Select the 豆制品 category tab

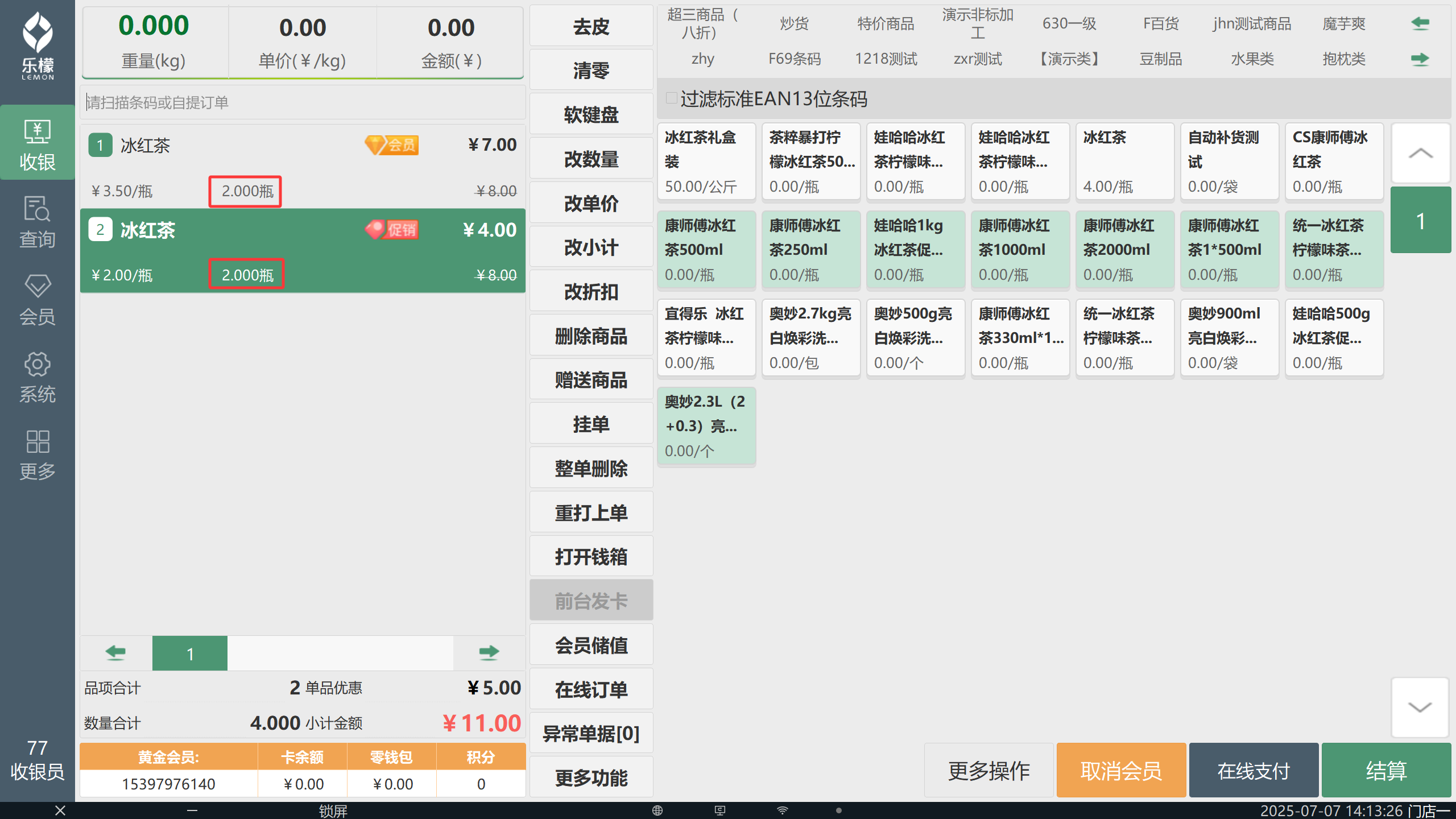(1161, 59)
